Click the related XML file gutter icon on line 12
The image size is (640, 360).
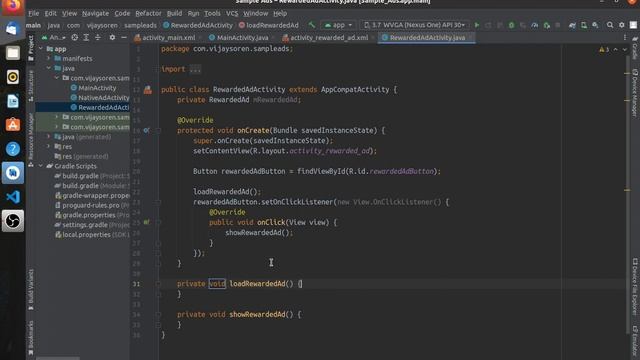click(x=148, y=90)
